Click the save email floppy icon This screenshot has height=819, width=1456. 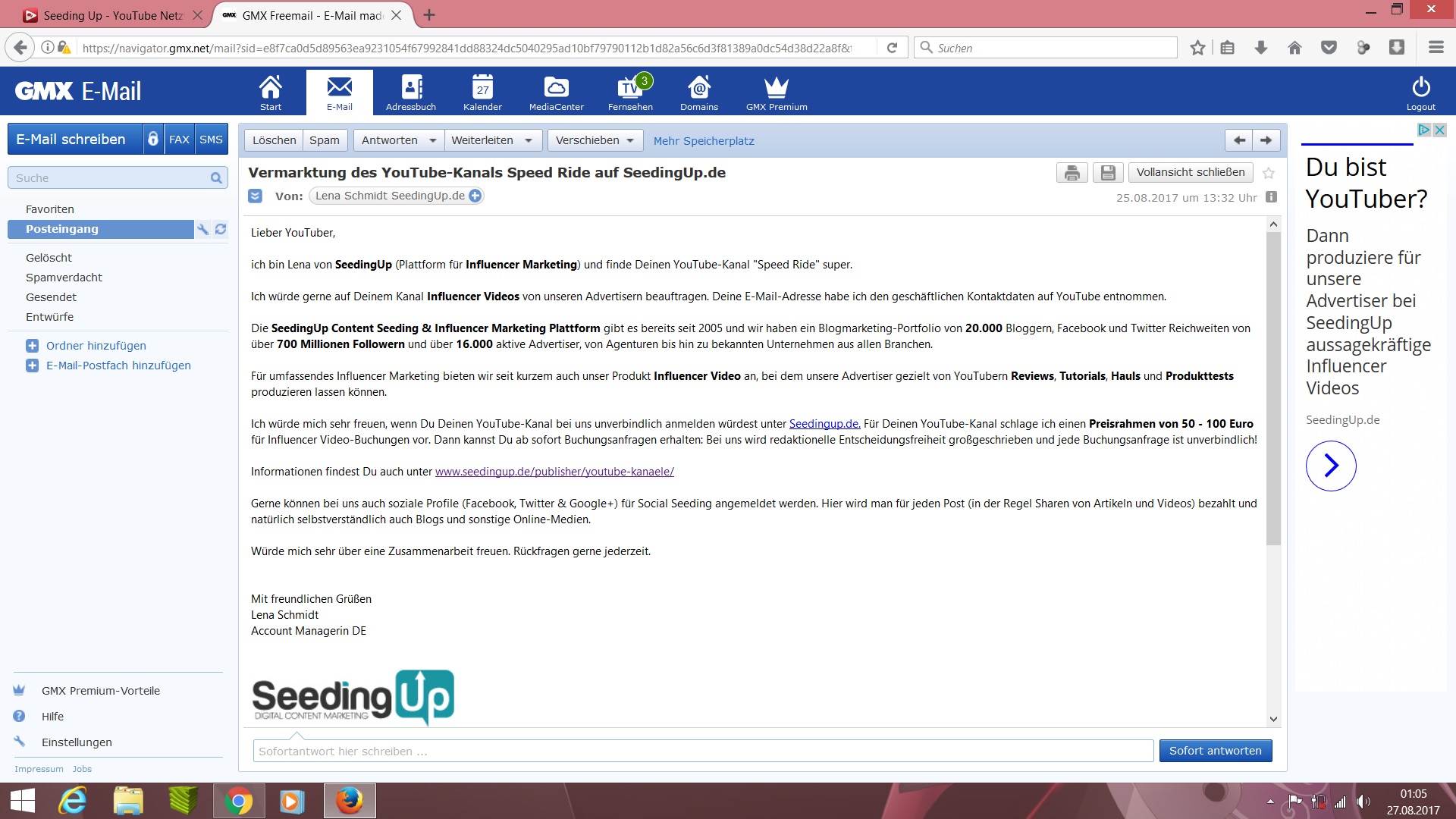(x=1108, y=173)
